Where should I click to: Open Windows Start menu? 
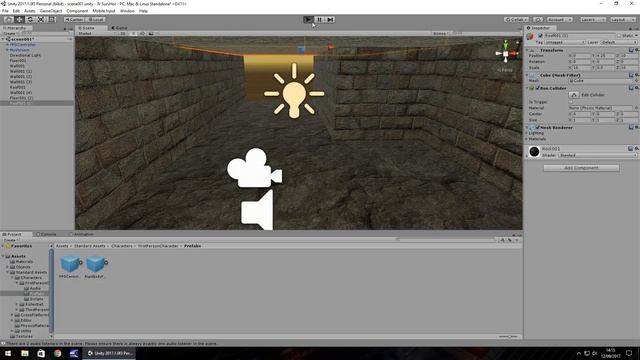[x=8, y=353]
